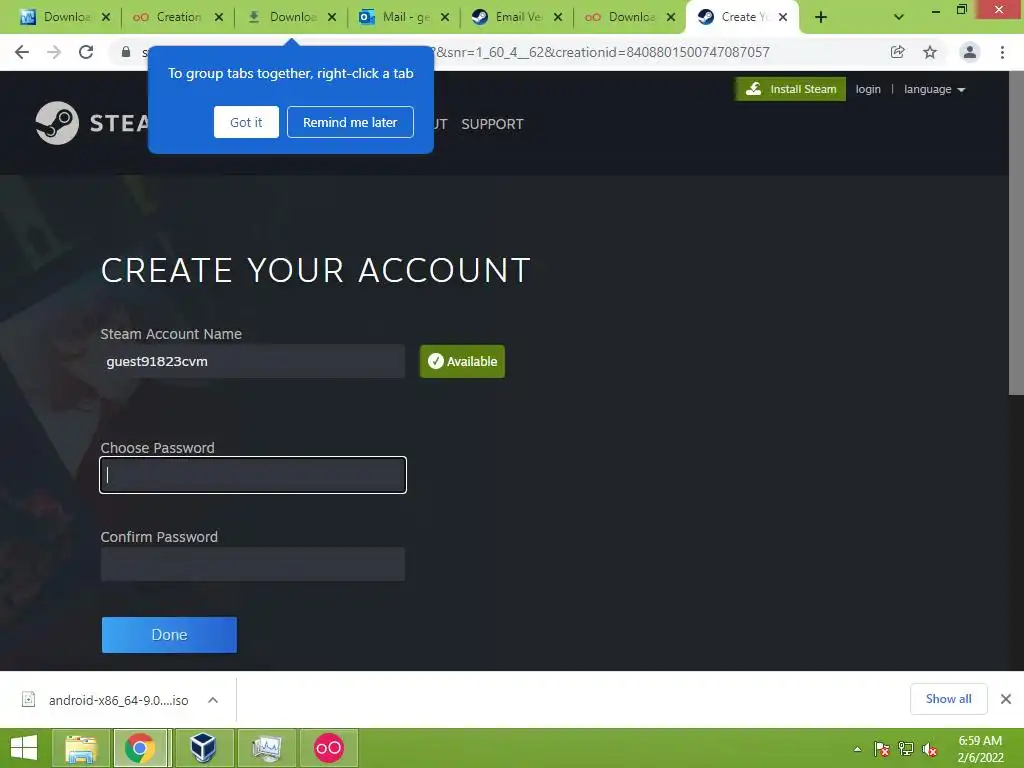Close the Mail tab
Viewport: 1024px width, 768px height.
tap(445, 17)
